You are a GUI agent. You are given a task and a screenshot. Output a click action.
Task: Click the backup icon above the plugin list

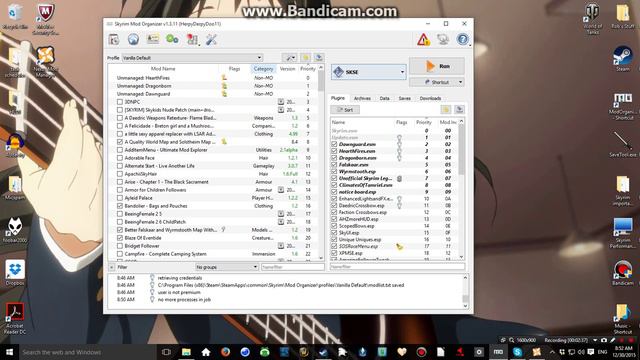(459, 109)
